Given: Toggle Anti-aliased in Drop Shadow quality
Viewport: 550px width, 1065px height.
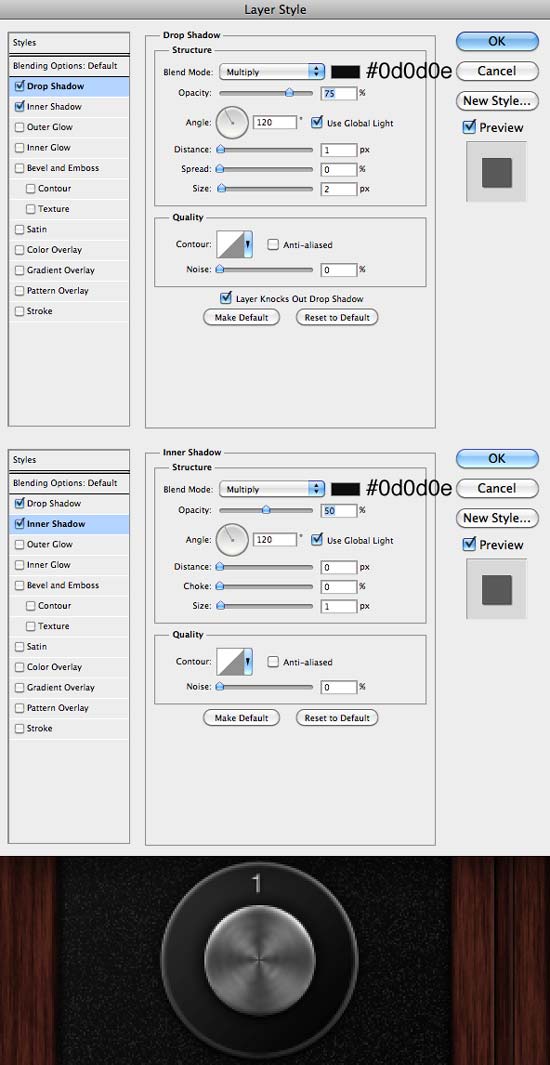Looking at the screenshot, I should coord(273,245).
